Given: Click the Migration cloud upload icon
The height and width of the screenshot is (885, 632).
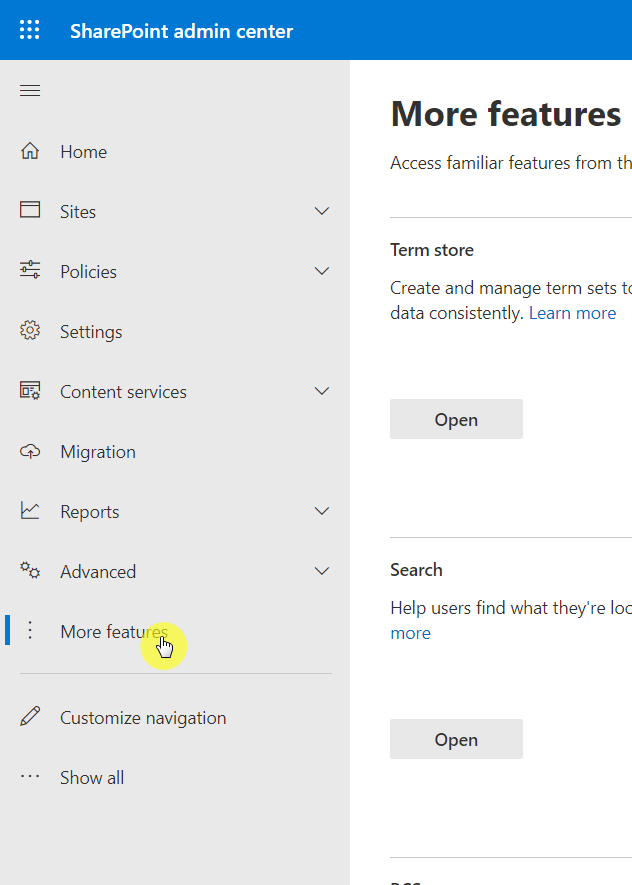Looking at the screenshot, I should (x=30, y=452).
